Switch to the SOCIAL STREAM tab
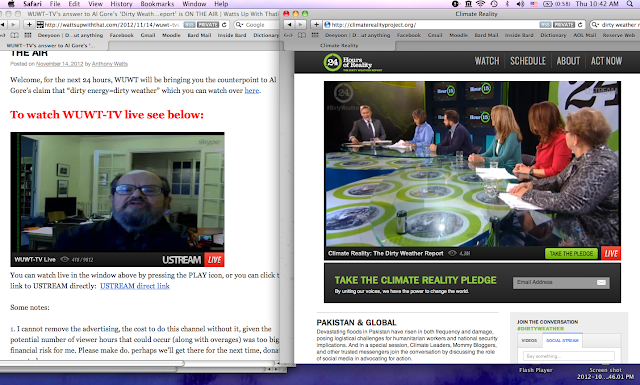Viewport: 640px width, 385px height. pos(562,340)
